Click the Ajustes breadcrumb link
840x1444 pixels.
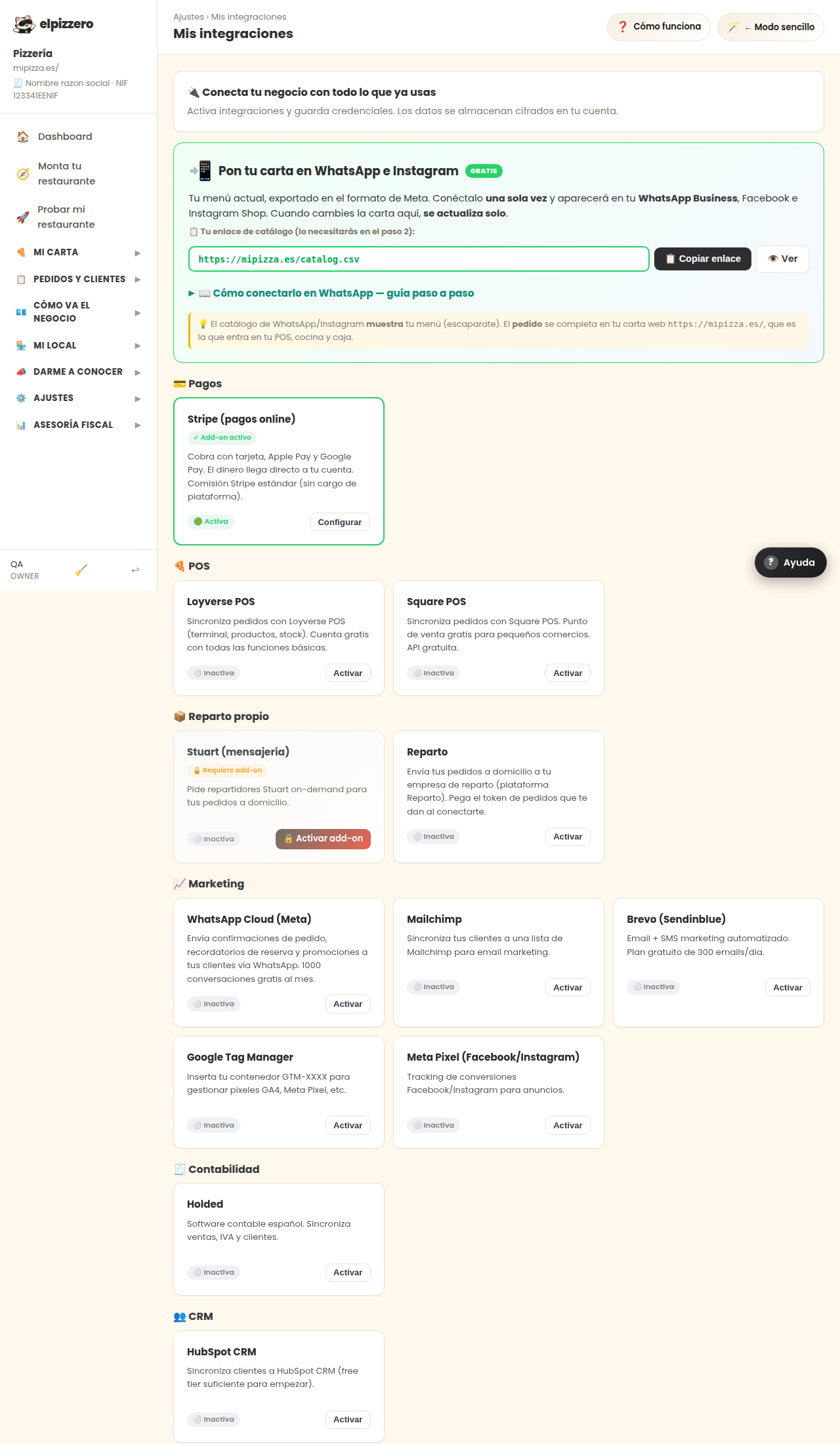(x=188, y=17)
